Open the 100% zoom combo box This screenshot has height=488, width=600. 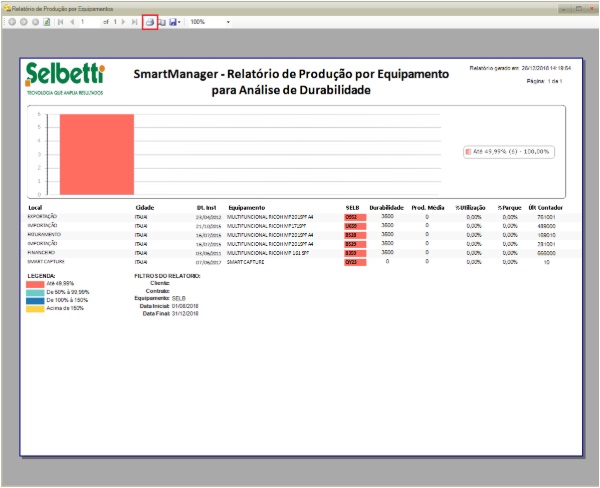point(210,22)
